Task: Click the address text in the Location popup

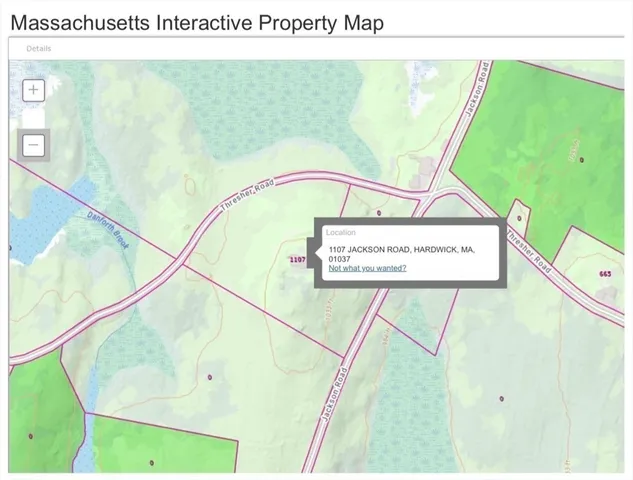Action: pos(400,253)
